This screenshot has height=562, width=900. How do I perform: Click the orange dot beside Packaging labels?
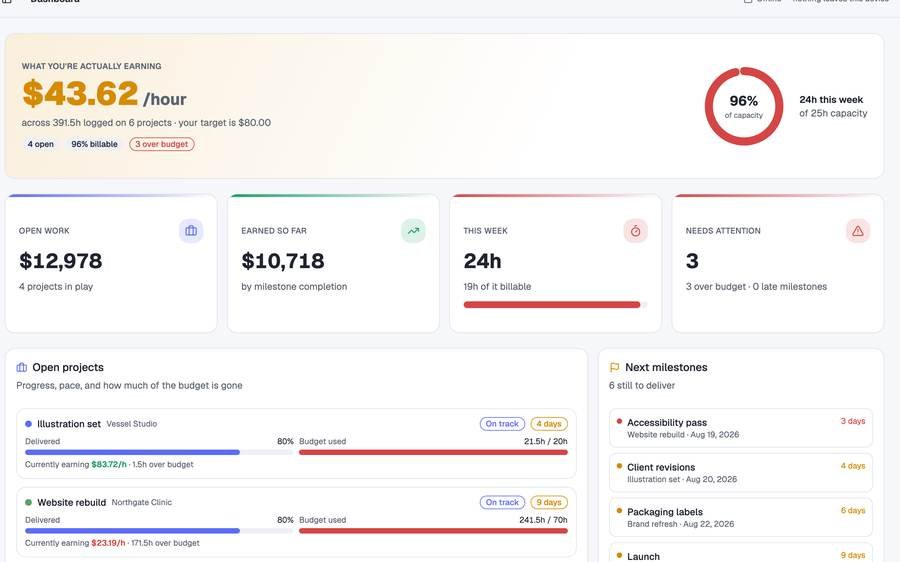pyautogui.click(x=619, y=511)
